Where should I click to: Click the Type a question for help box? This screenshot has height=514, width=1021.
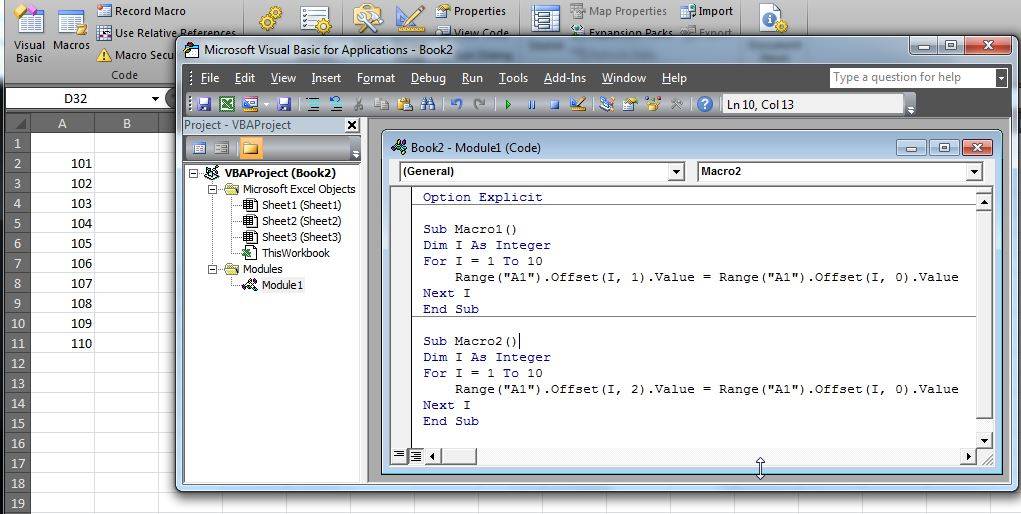click(x=913, y=78)
